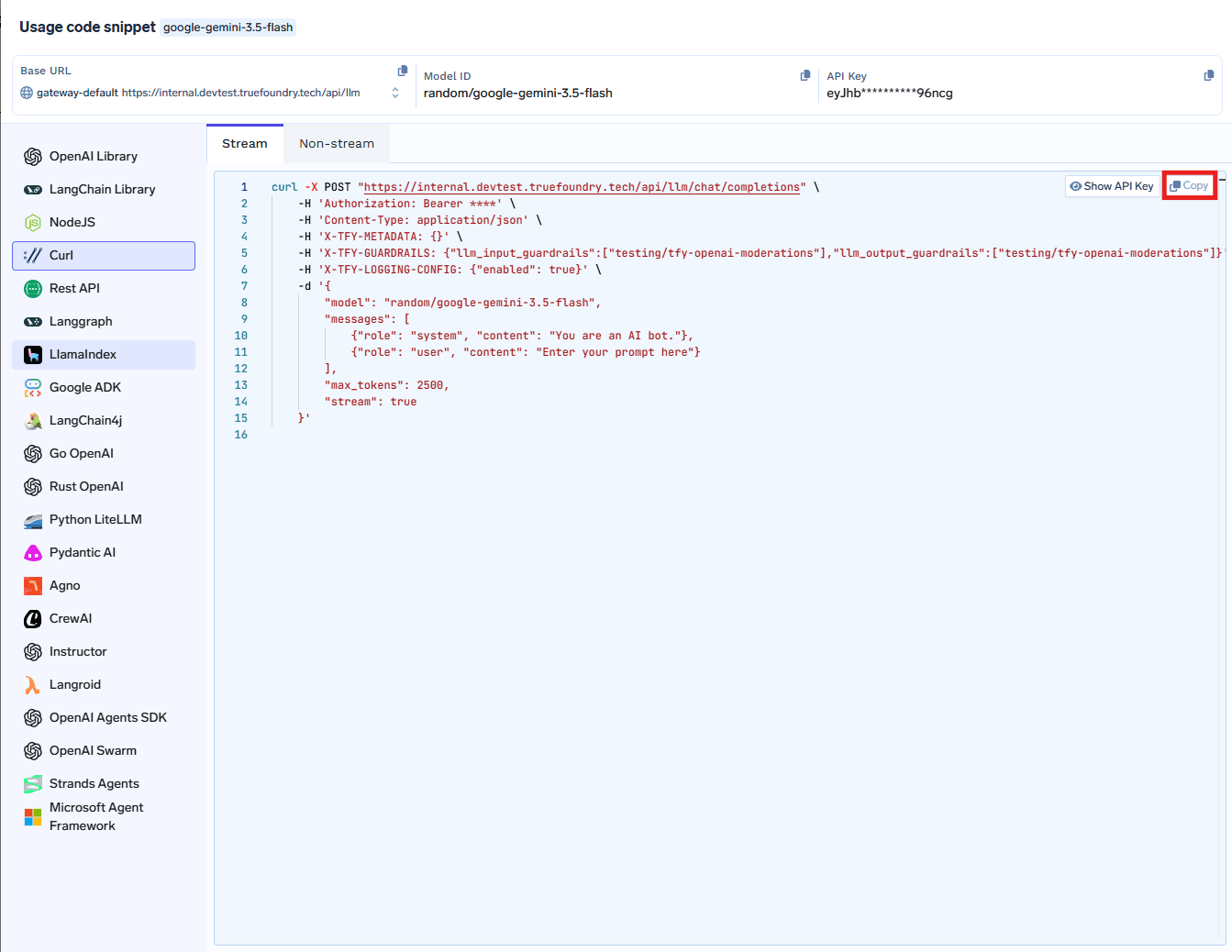Image resolution: width=1232 pixels, height=952 pixels.
Task: Click the Model ID text random/google-gemini-3.5-flash
Action: click(x=517, y=94)
